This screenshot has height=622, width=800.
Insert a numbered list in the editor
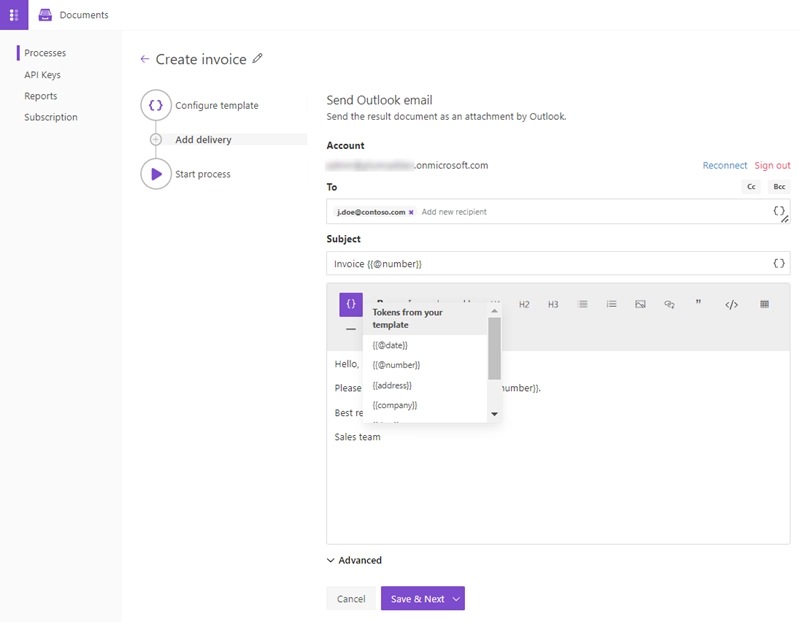(611, 305)
